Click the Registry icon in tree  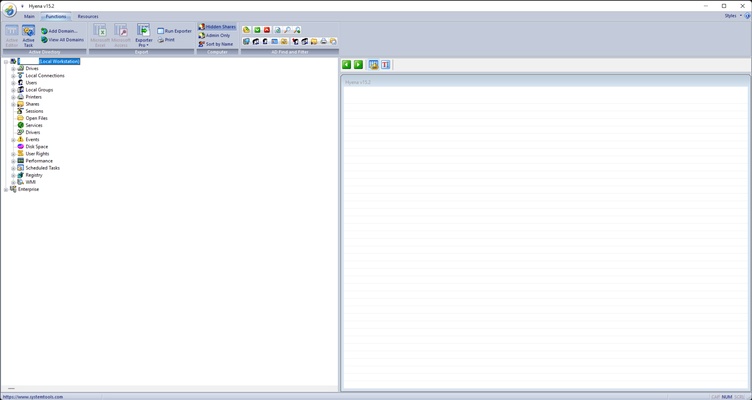[21, 175]
